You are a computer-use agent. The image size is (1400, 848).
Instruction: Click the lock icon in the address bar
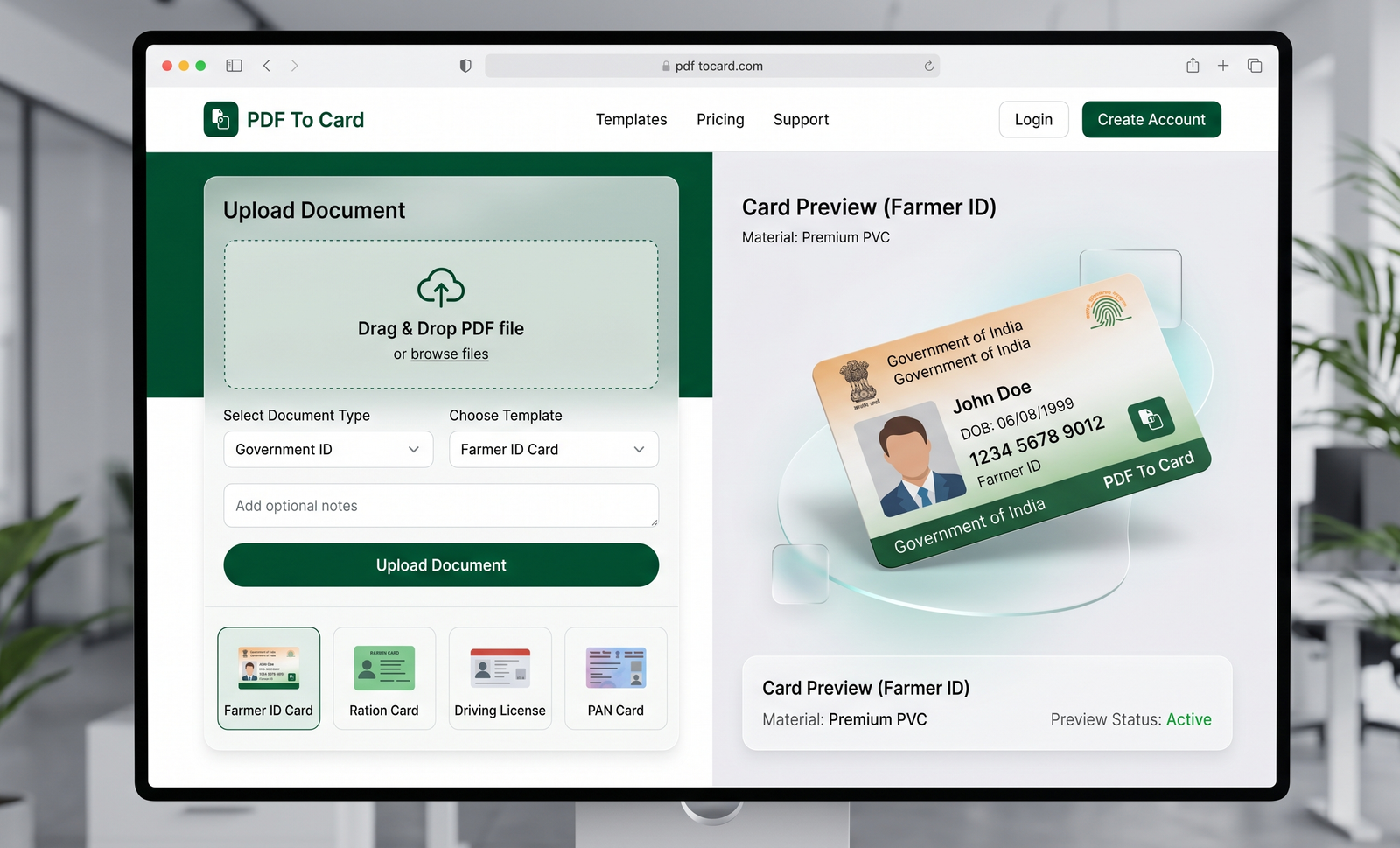click(x=666, y=66)
